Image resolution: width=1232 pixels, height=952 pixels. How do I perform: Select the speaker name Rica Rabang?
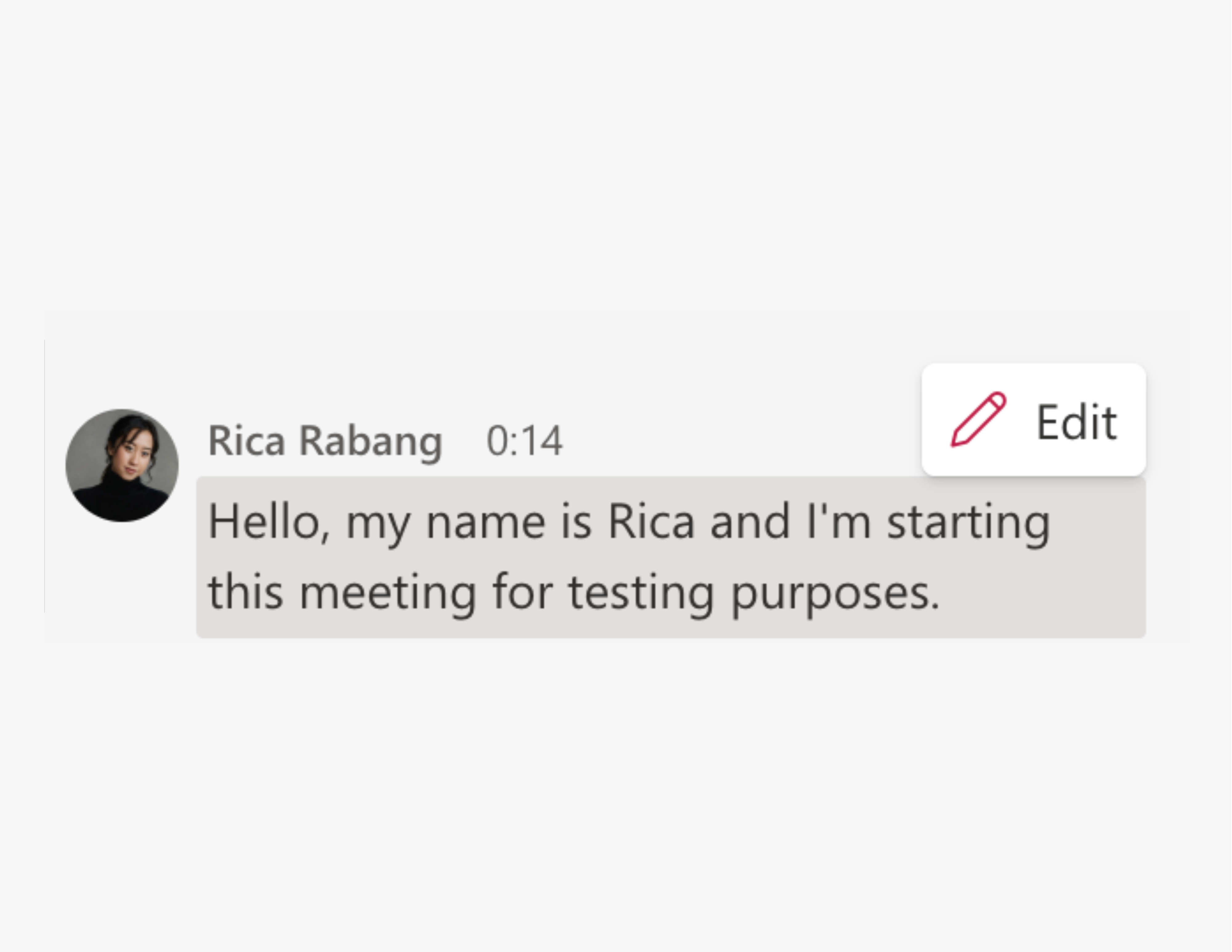[x=326, y=440]
